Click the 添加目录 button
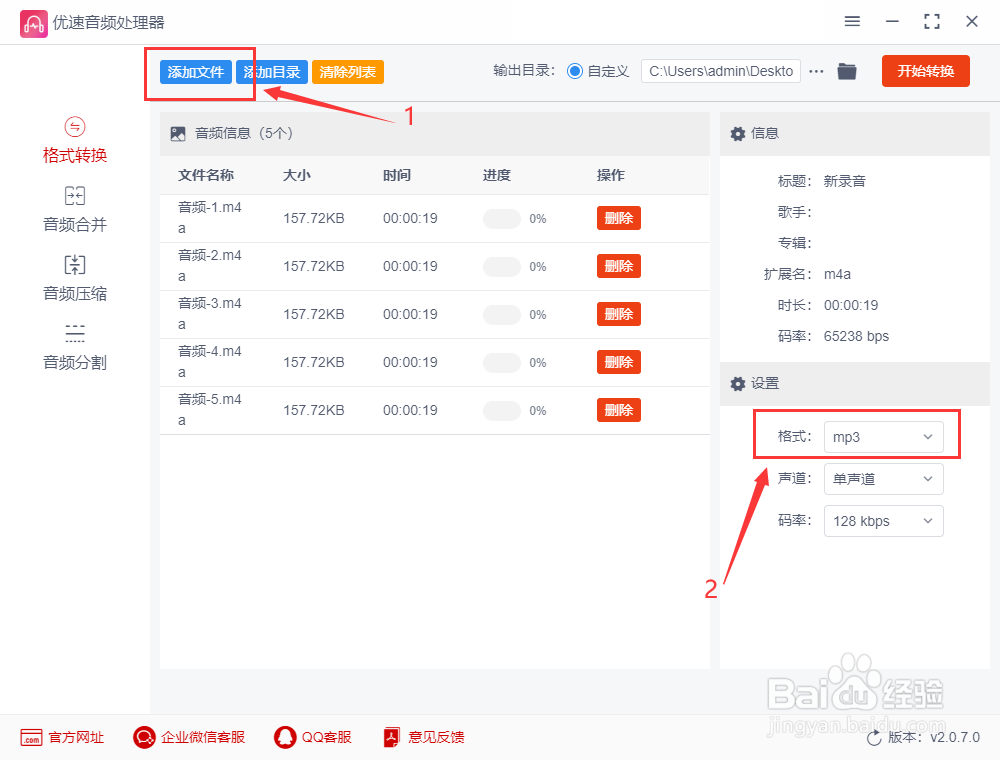This screenshot has height=760, width=1000. click(272, 72)
